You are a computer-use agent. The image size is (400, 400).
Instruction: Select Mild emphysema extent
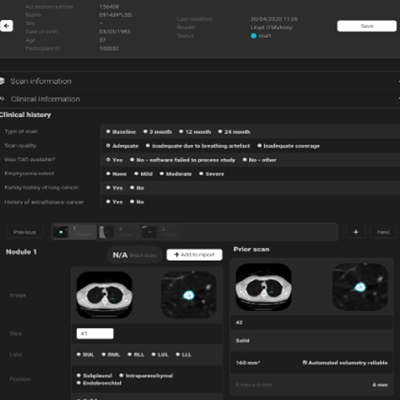[143, 174]
